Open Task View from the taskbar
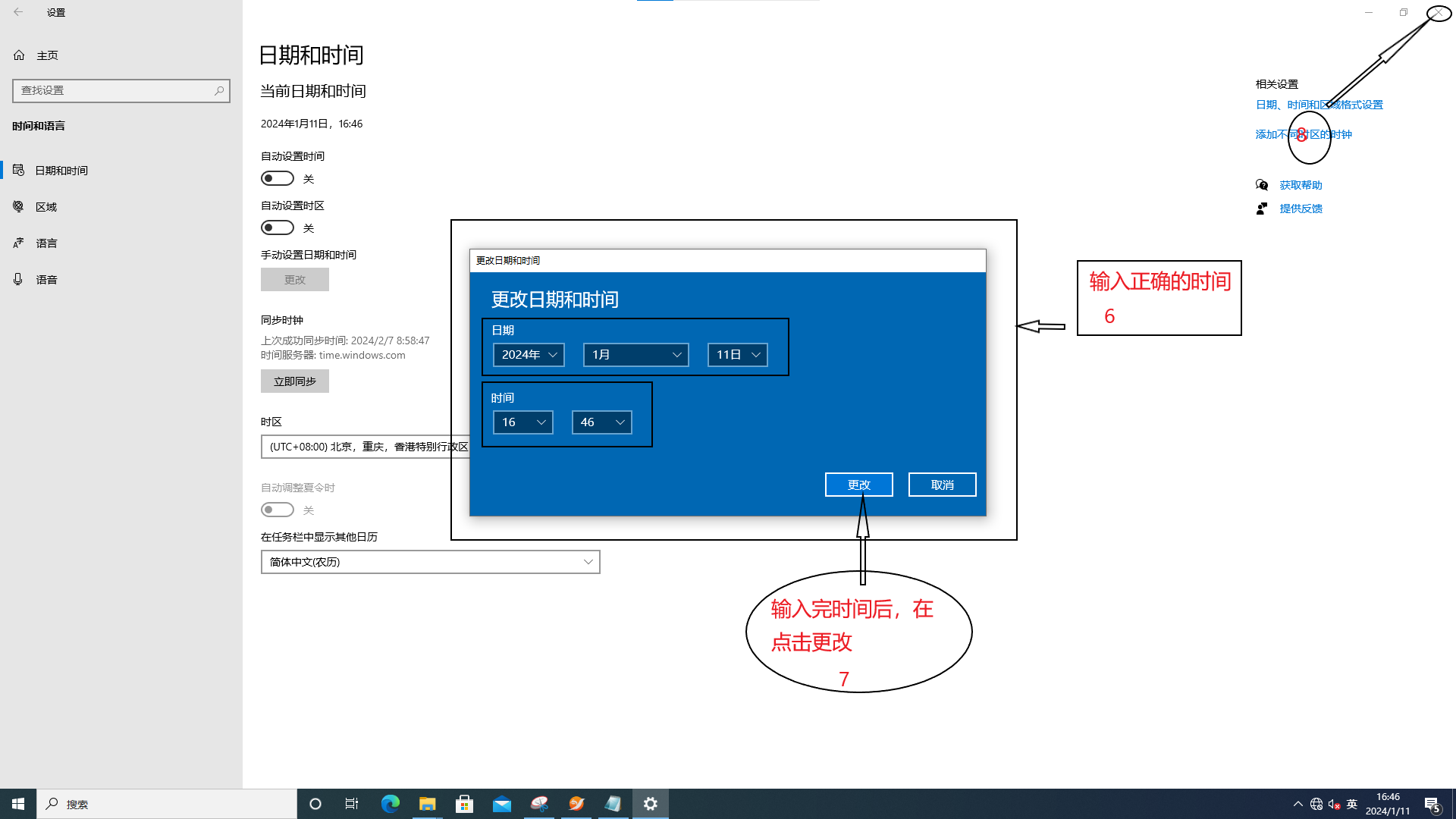The width and height of the screenshot is (1456, 819). 352,804
